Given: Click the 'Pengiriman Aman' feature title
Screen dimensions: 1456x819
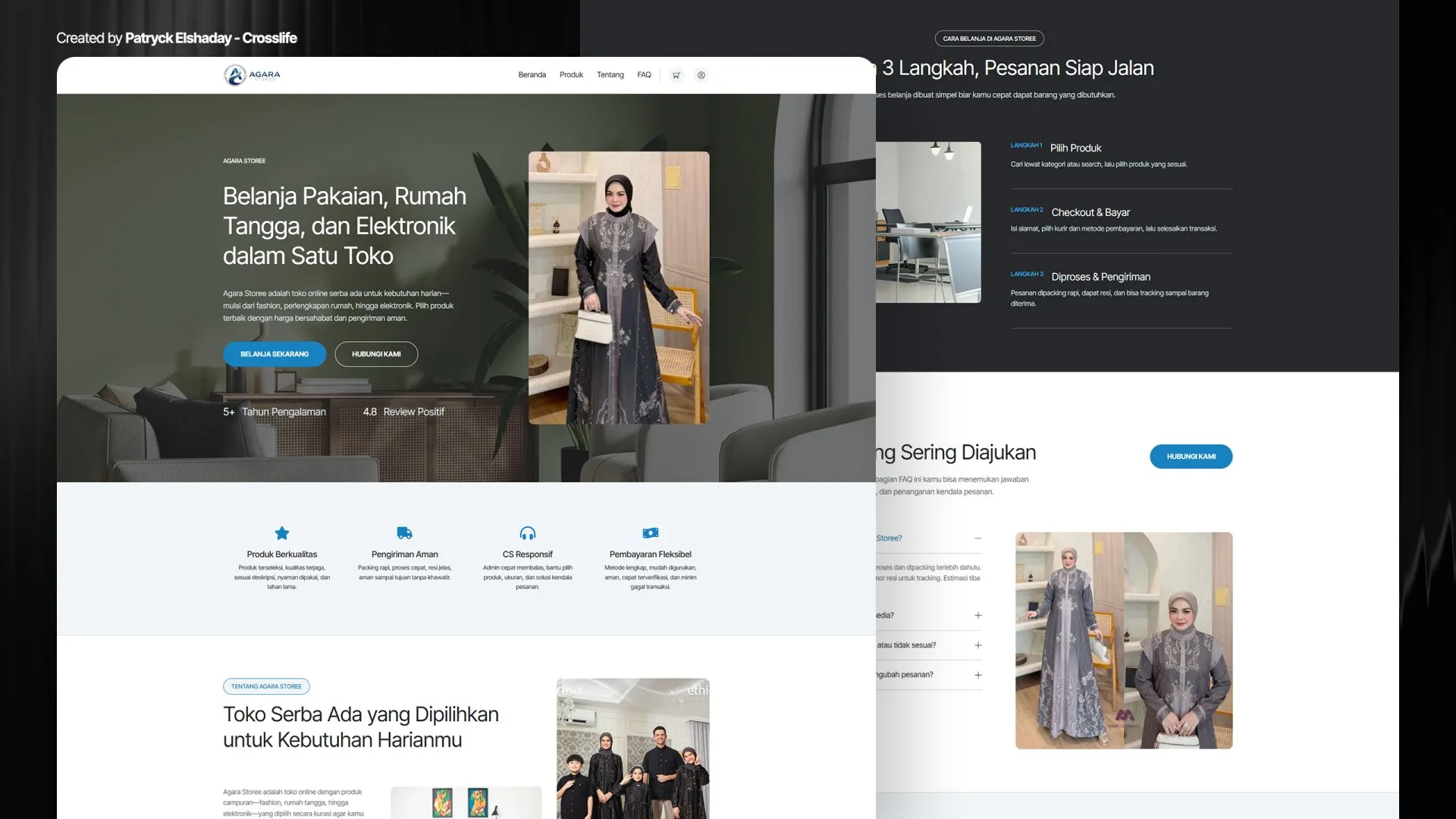Looking at the screenshot, I should coord(405,554).
